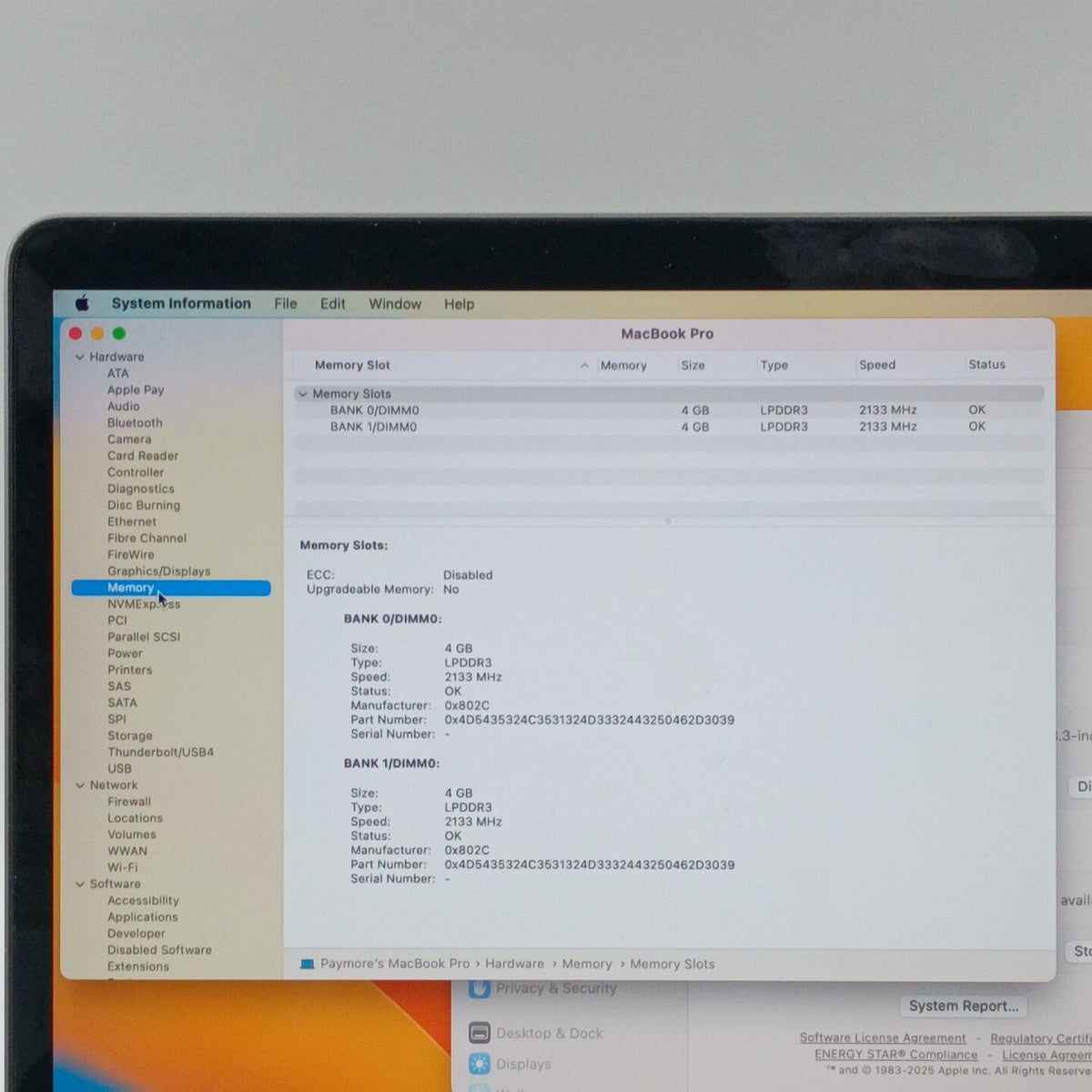Click the sort arrow in Memory Slot column
This screenshot has height=1092, width=1092.
pos(584,366)
